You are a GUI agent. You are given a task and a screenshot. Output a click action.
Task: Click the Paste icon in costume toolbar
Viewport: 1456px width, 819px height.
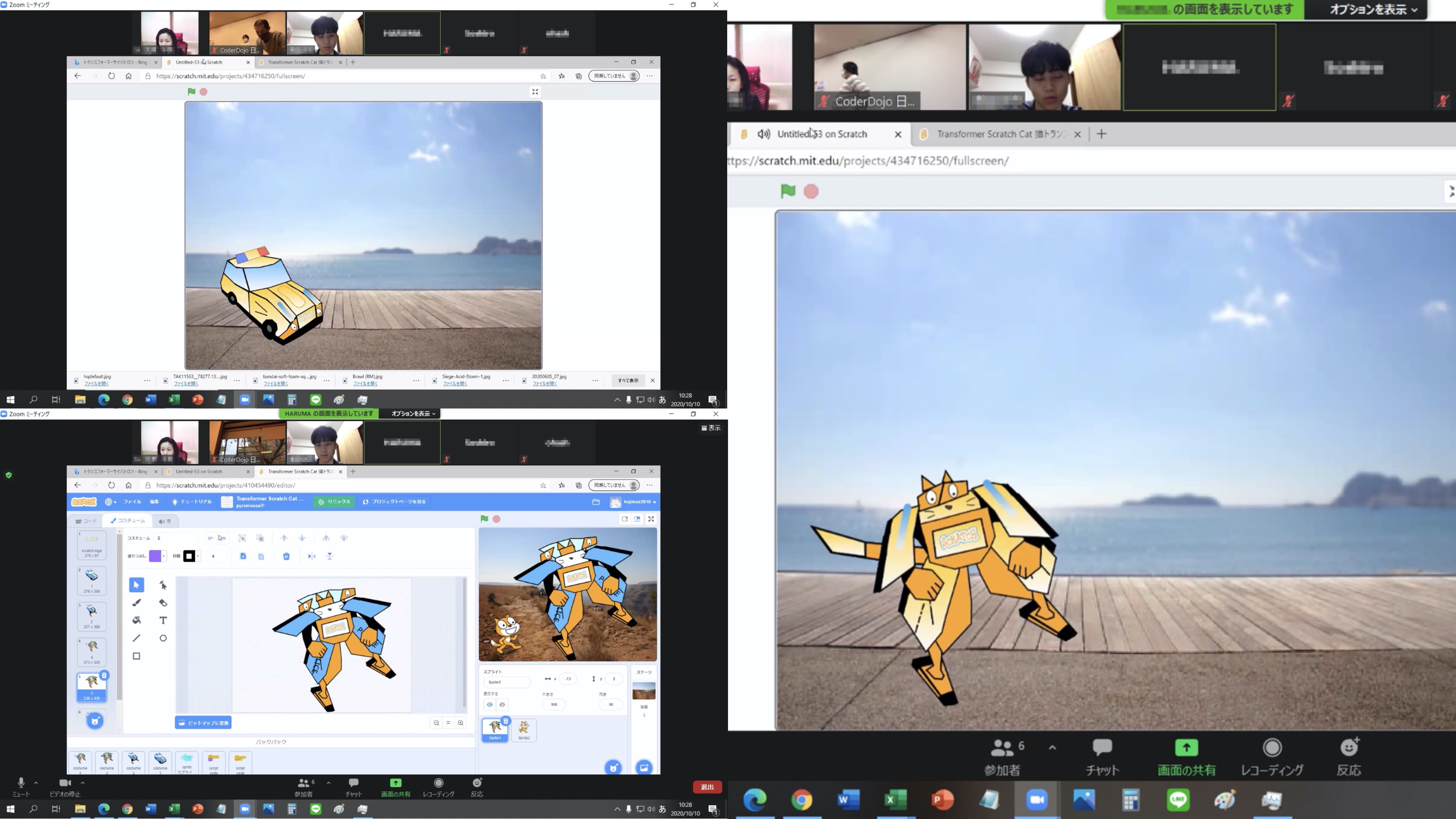261,556
